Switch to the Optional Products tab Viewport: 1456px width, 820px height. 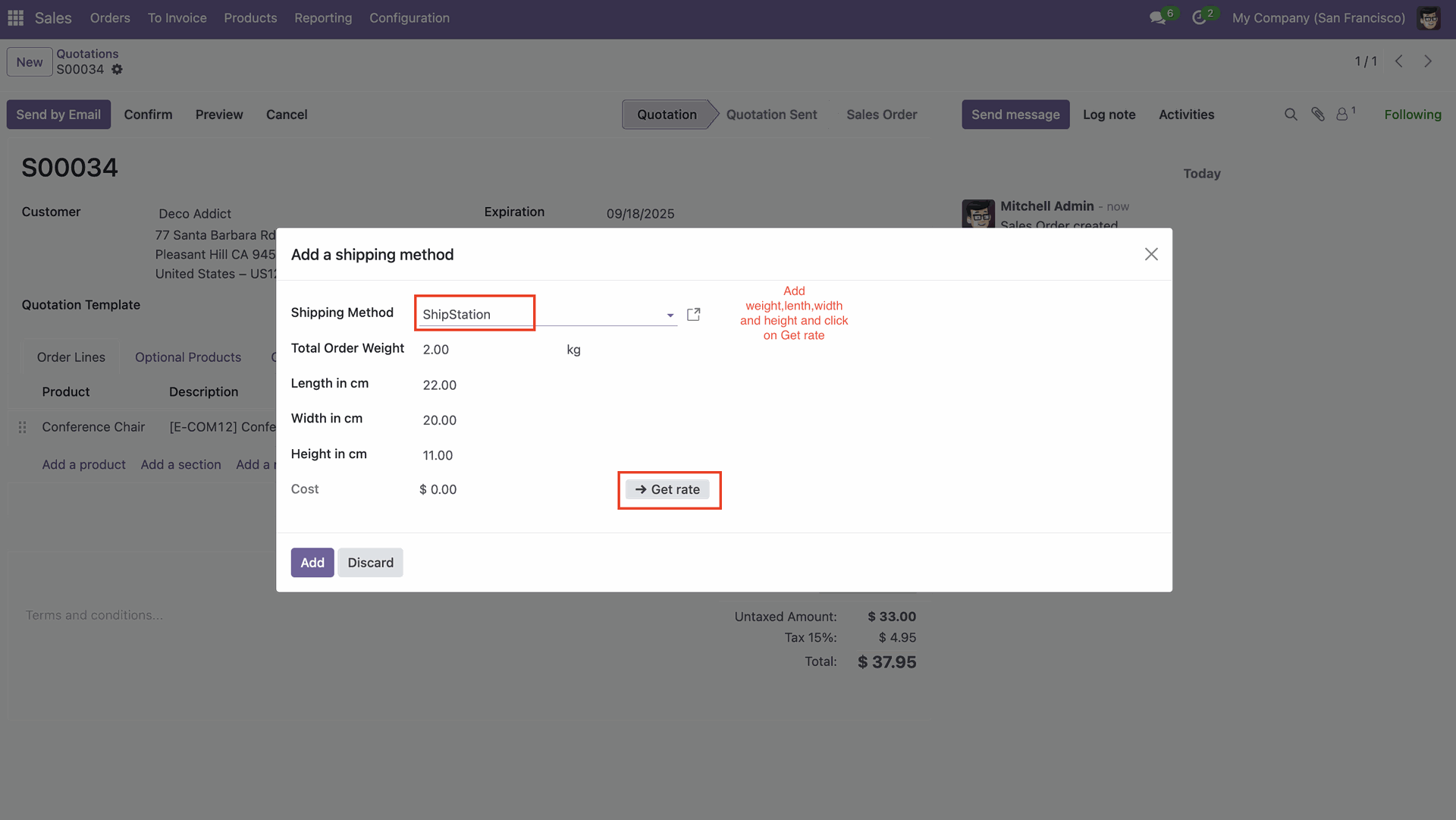pyautogui.click(x=188, y=357)
